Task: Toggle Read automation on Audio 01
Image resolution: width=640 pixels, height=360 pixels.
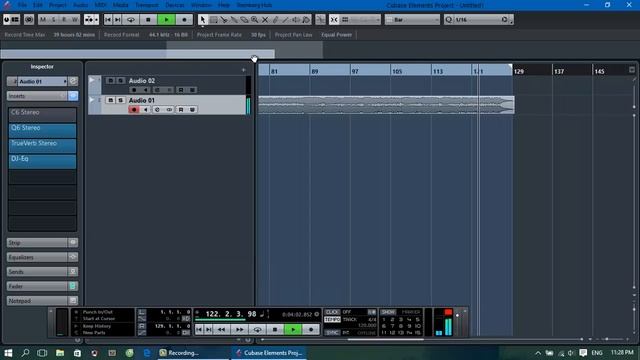Action: (x=181, y=109)
